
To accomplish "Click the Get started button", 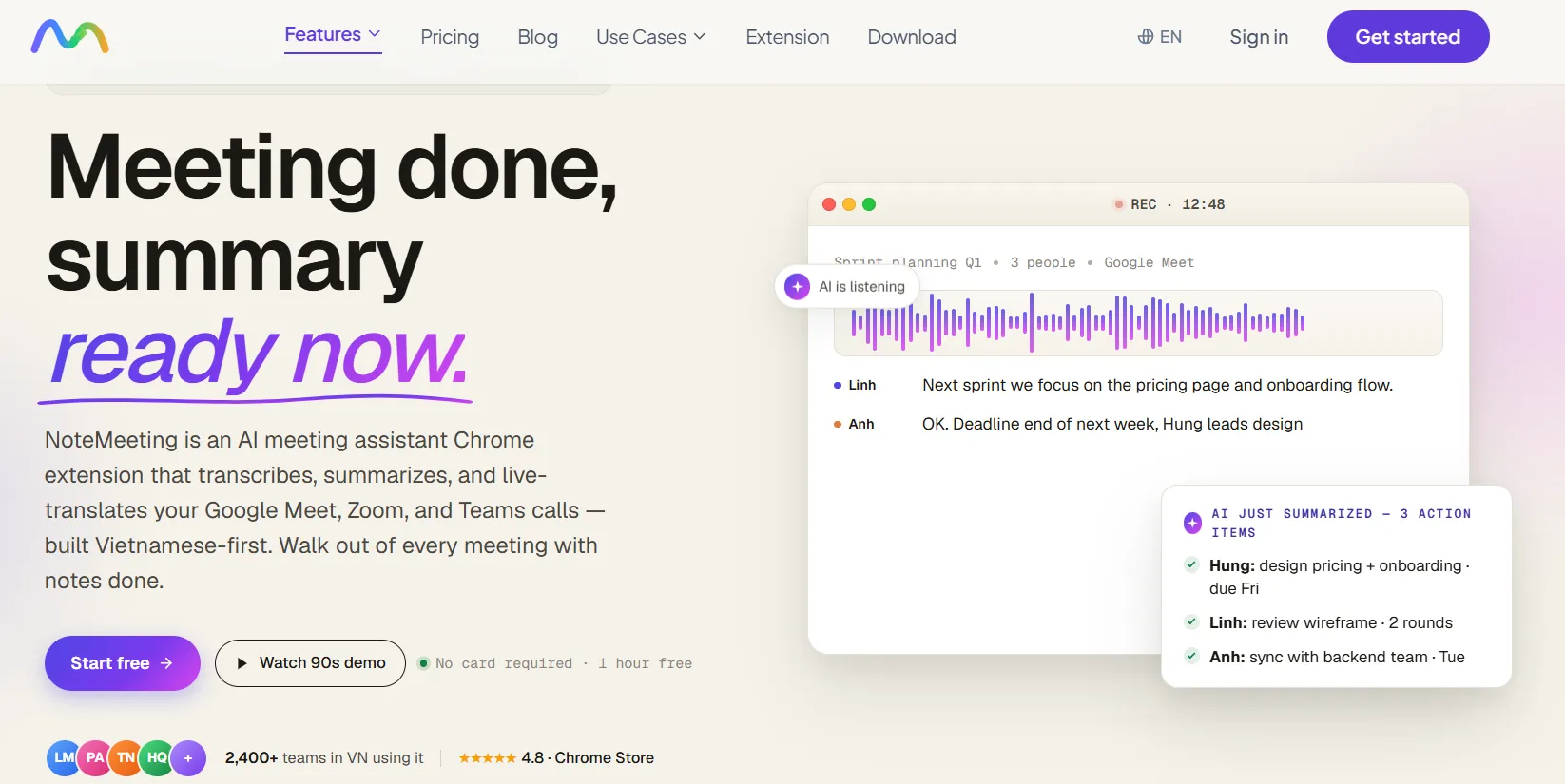I will pos(1408,37).
